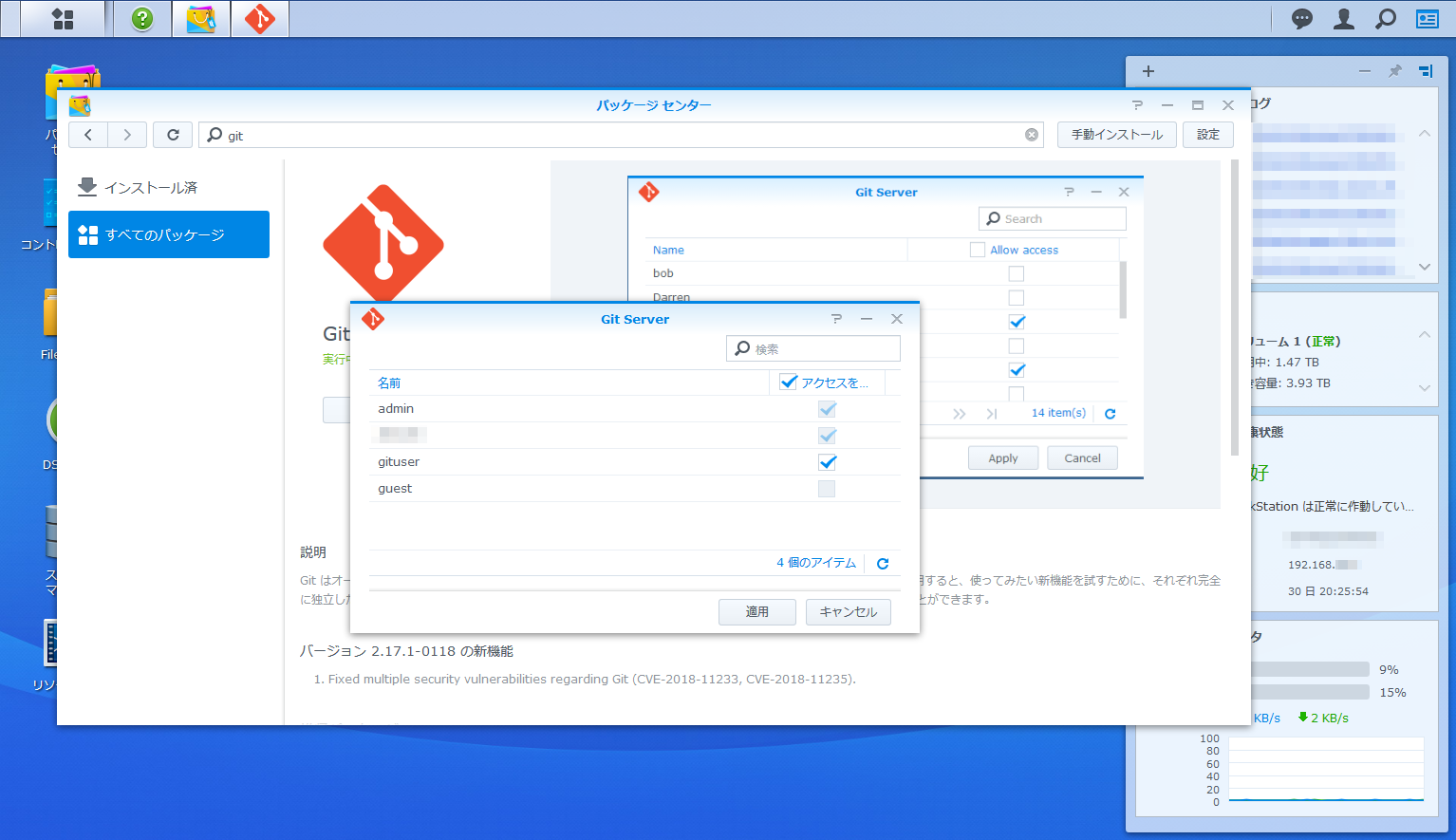This screenshot has height=840, width=1456.
Task: Go back in Package Center
Action: tap(88, 135)
